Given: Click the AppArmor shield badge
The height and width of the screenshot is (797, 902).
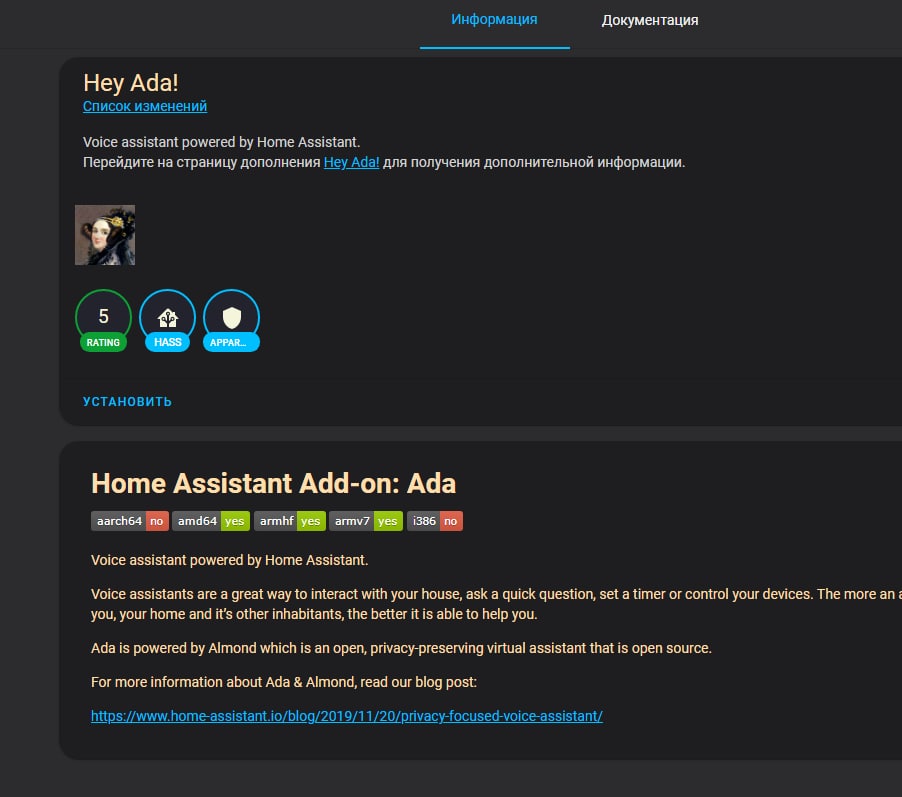Looking at the screenshot, I should point(231,320).
